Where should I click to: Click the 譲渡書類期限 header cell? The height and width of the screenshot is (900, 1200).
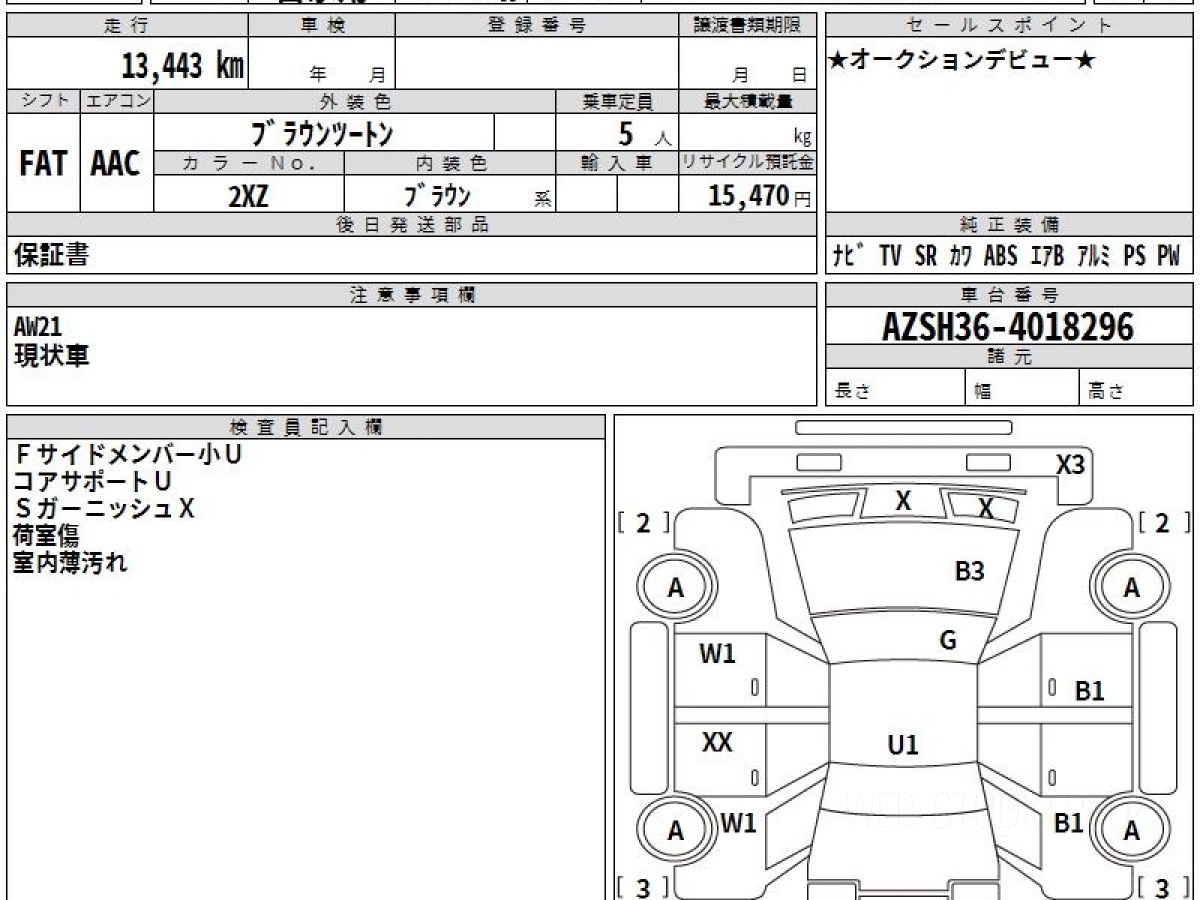(748, 26)
